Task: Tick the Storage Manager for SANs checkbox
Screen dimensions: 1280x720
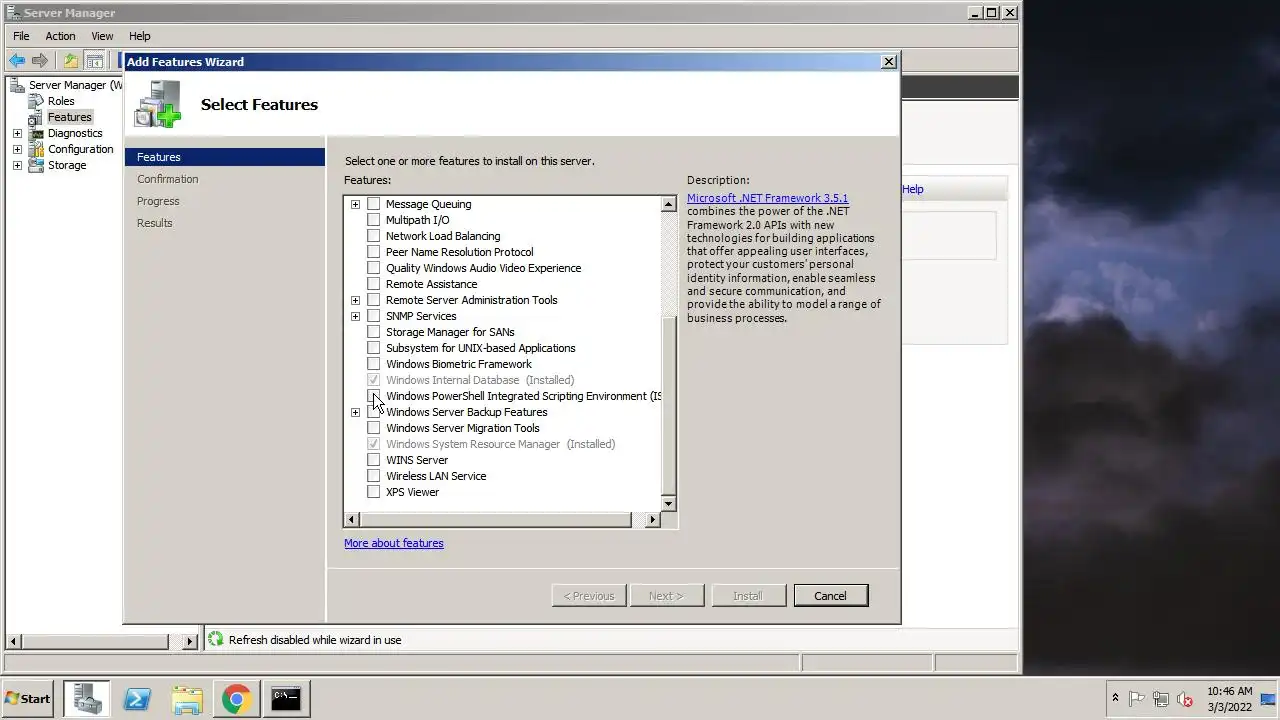Action: [374, 332]
